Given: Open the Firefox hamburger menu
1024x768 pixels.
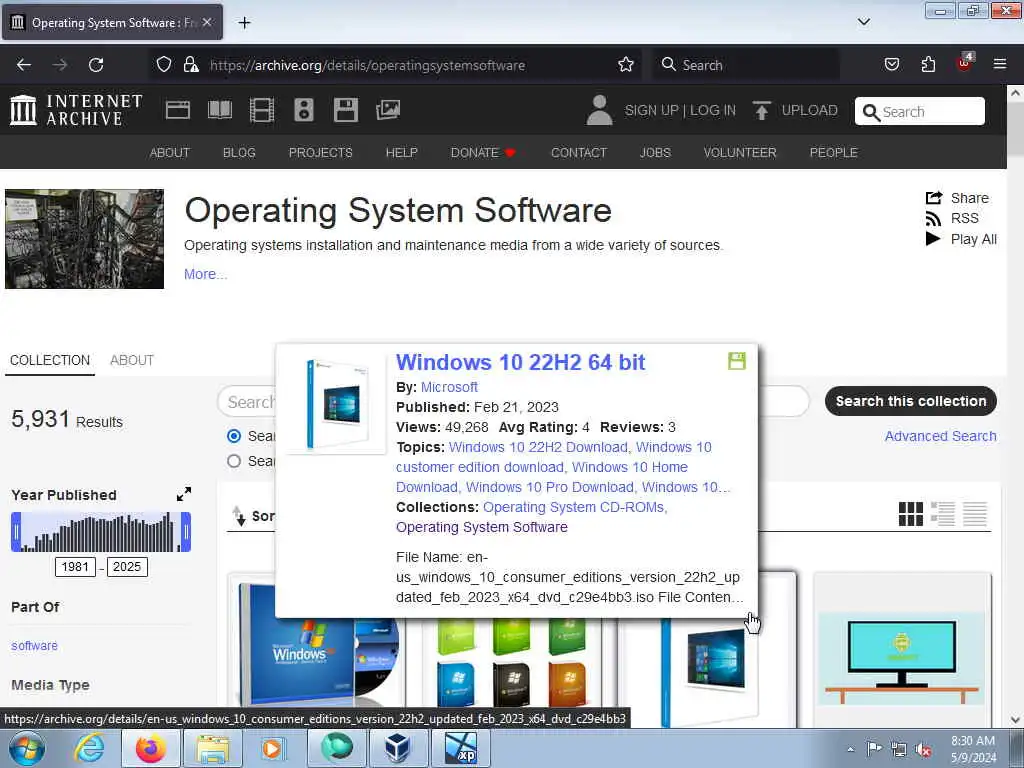Looking at the screenshot, I should point(1000,64).
